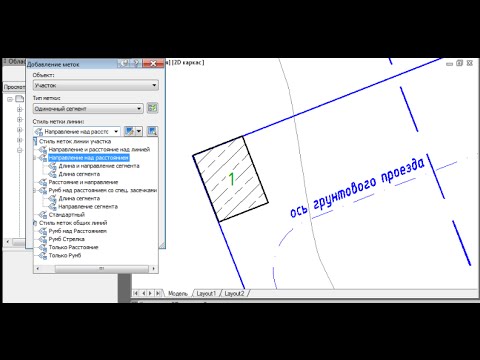Click the previous layout tab arrow
This screenshot has height=360, width=480.
point(144,293)
